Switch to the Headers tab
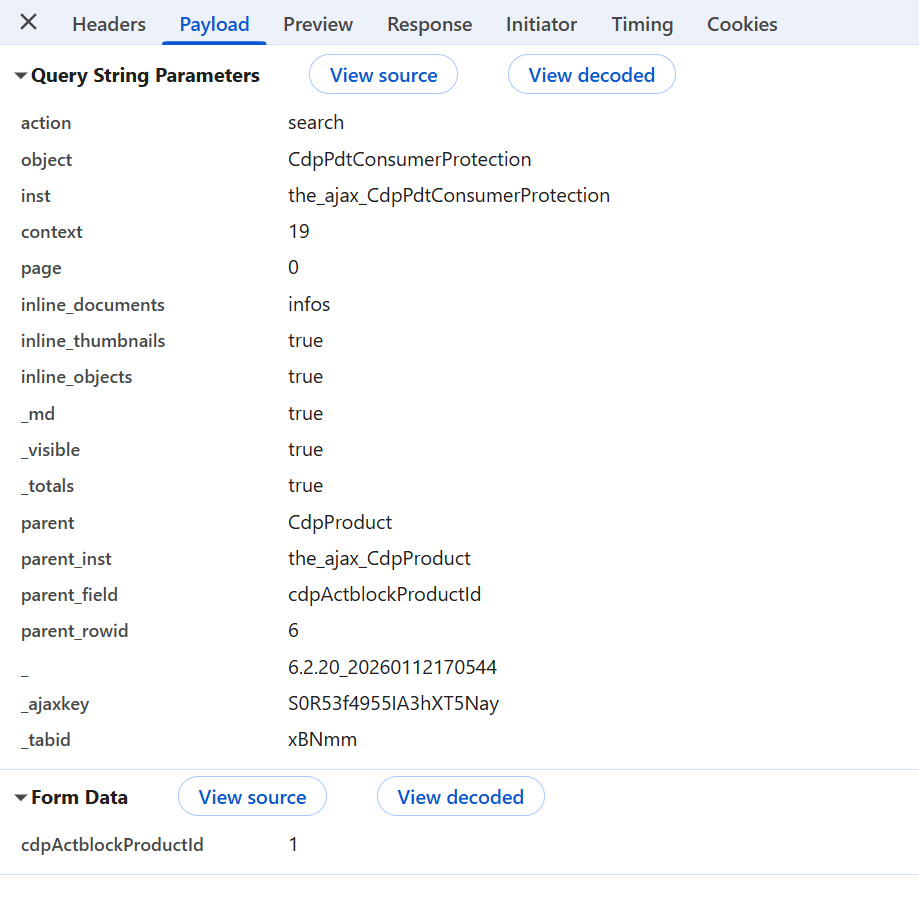 click(x=109, y=25)
